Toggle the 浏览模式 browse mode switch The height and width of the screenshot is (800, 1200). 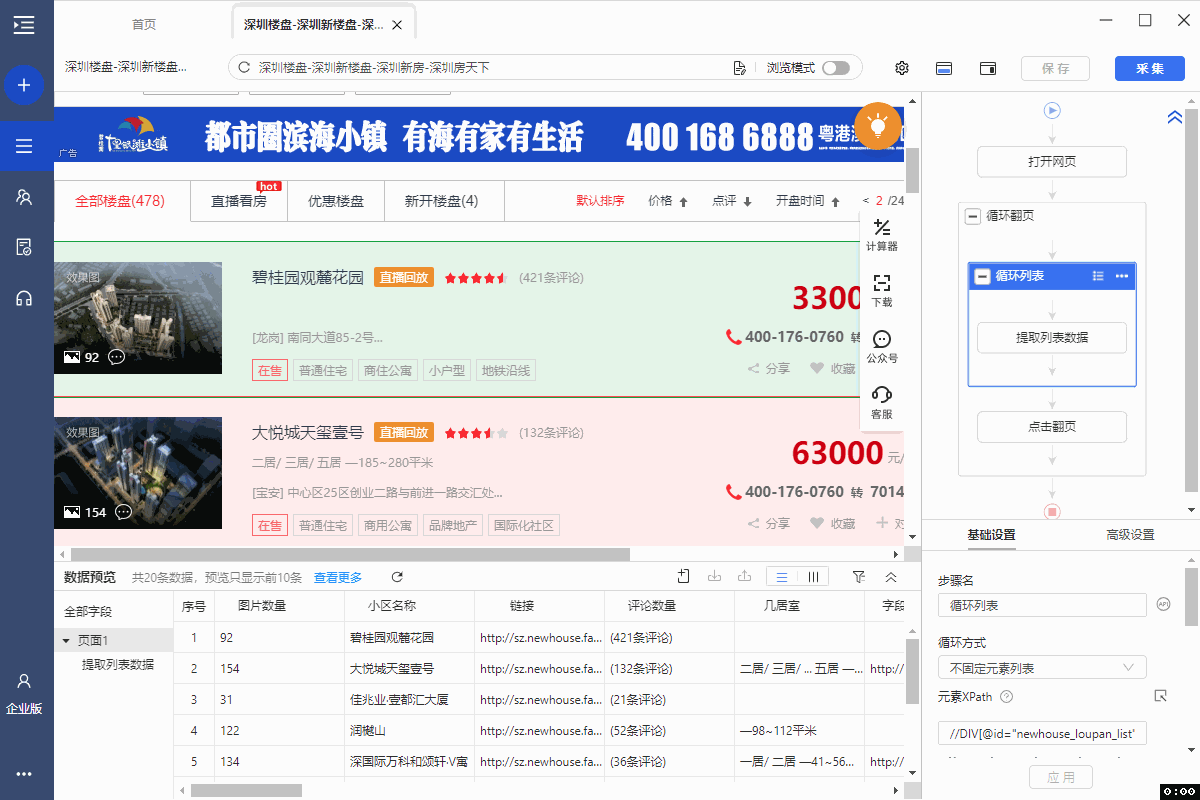pos(836,68)
